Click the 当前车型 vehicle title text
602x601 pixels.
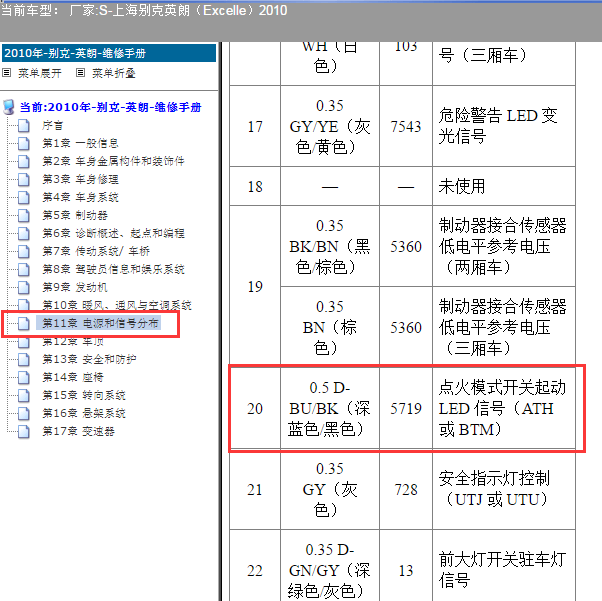point(144,10)
